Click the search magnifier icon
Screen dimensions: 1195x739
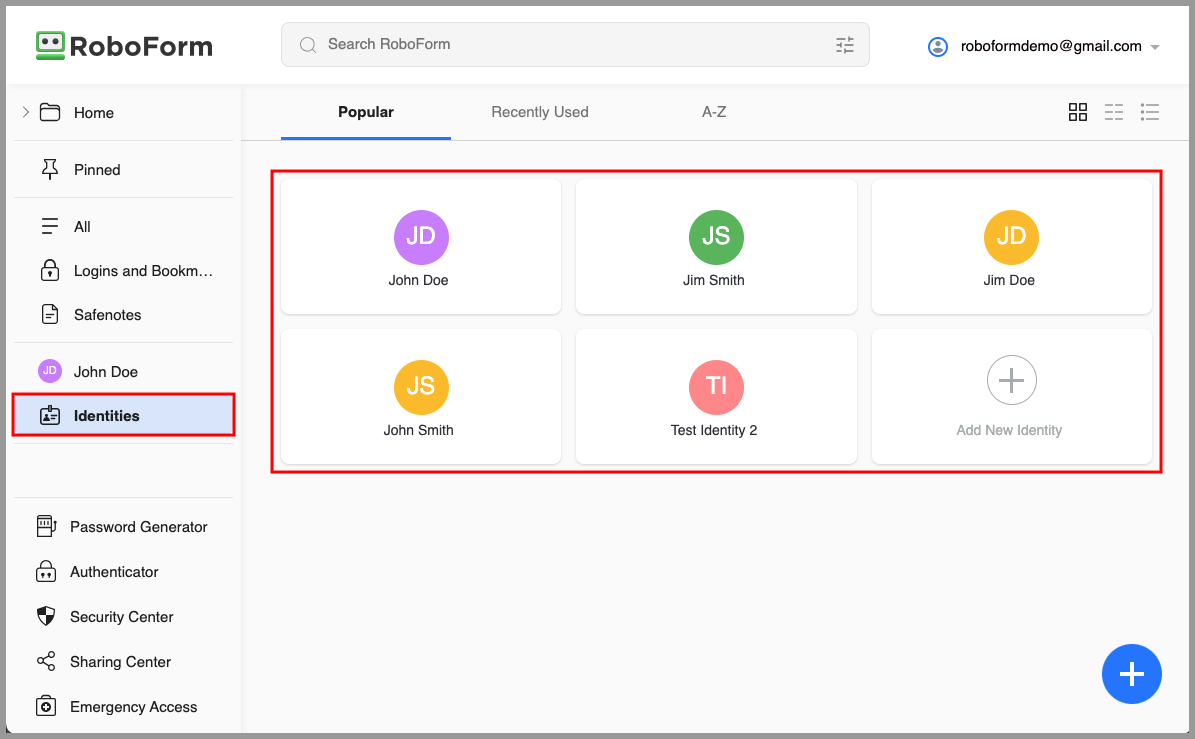pos(308,45)
